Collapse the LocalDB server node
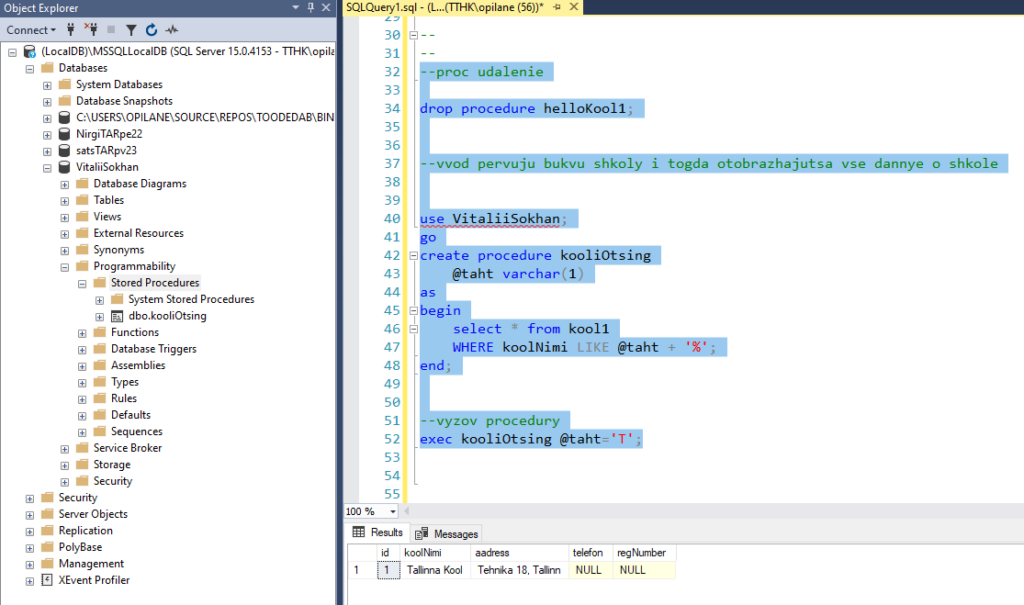Screen dimensions: 1024x605 pos(12,52)
